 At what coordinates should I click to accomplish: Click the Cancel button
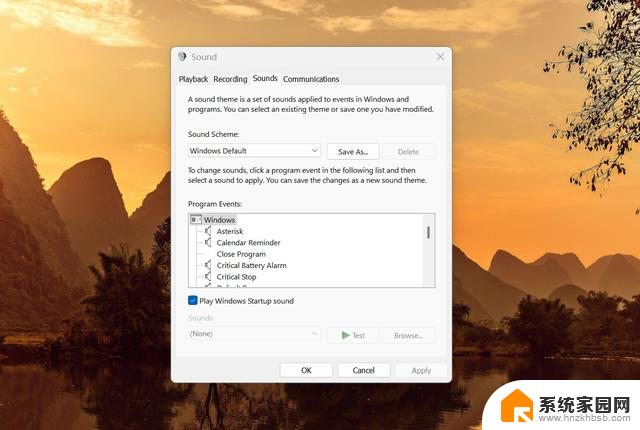click(363, 370)
